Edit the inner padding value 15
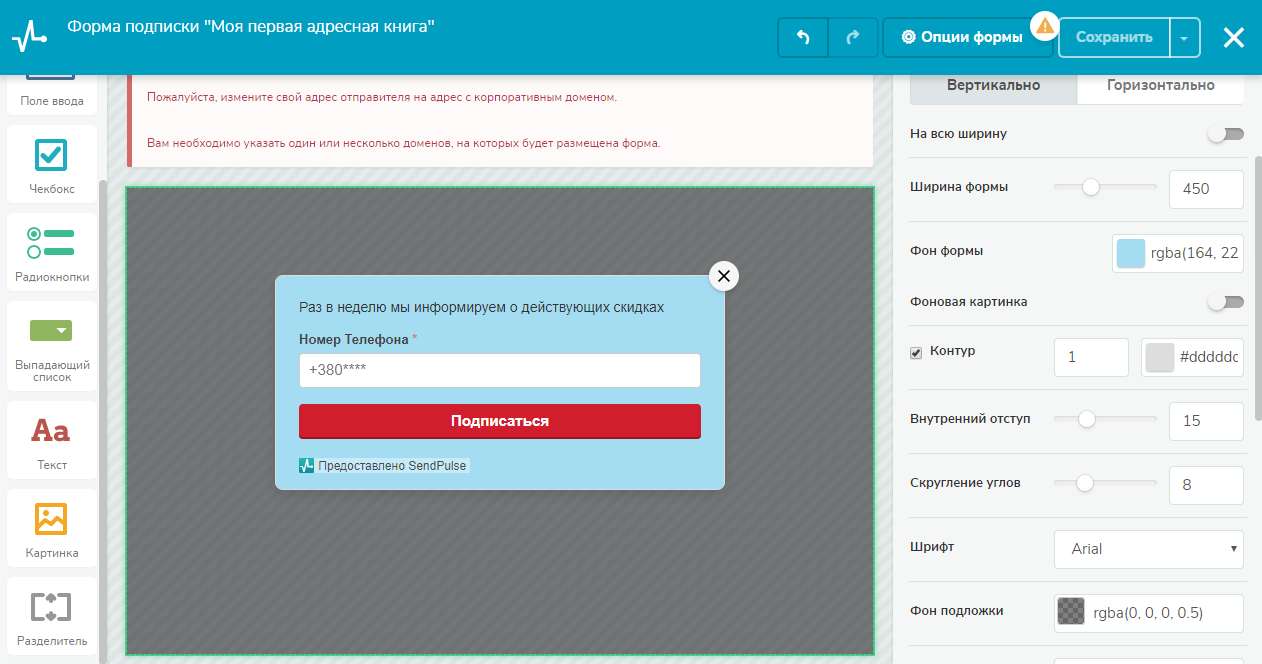 tap(1206, 421)
